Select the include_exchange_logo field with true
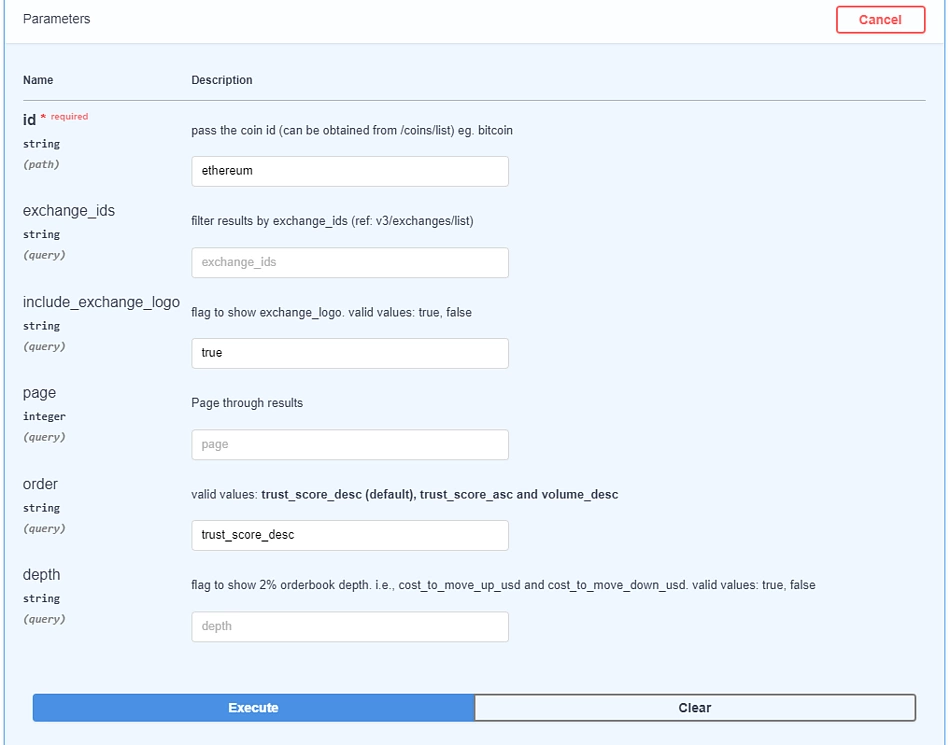Screen dimensions: 950x745 click(x=350, y=353)
